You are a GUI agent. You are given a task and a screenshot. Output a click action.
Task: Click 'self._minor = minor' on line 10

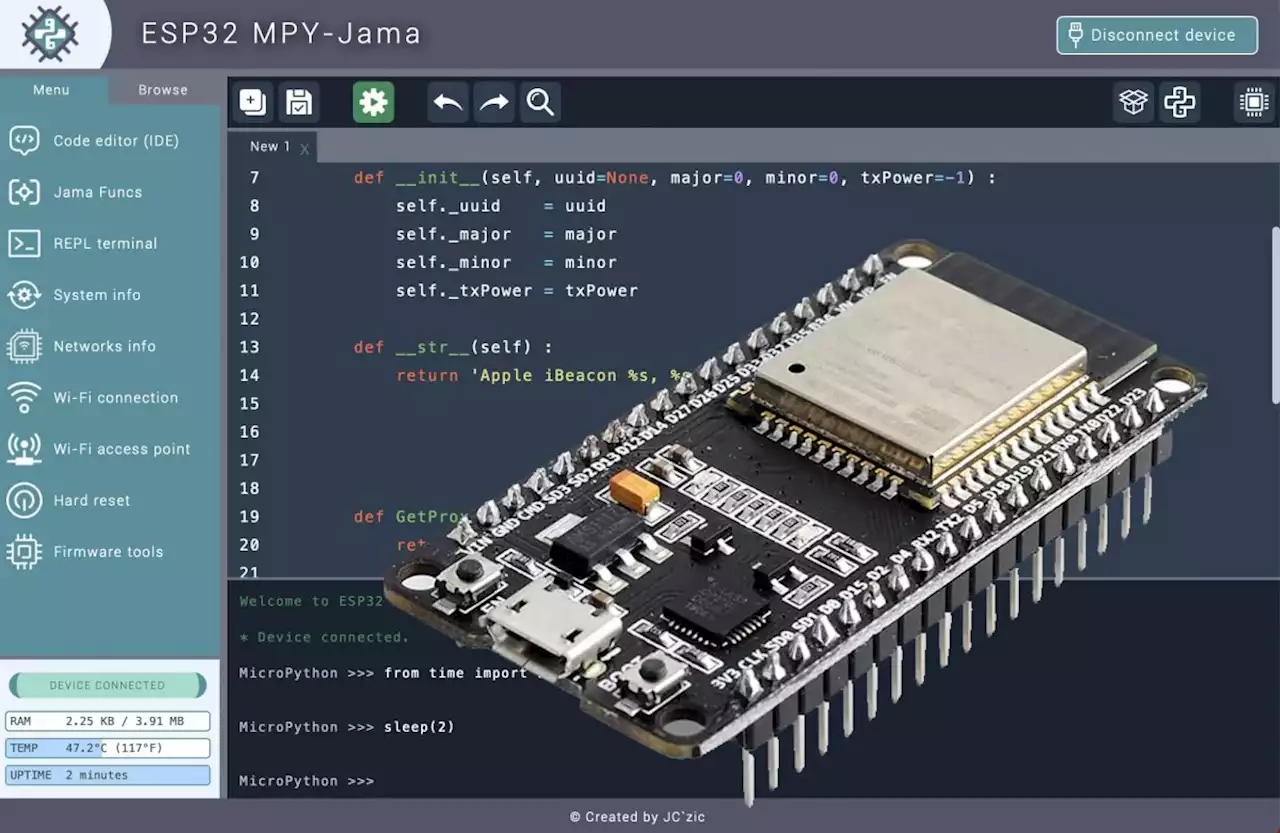pyautogui.click(x=506, y=262)
